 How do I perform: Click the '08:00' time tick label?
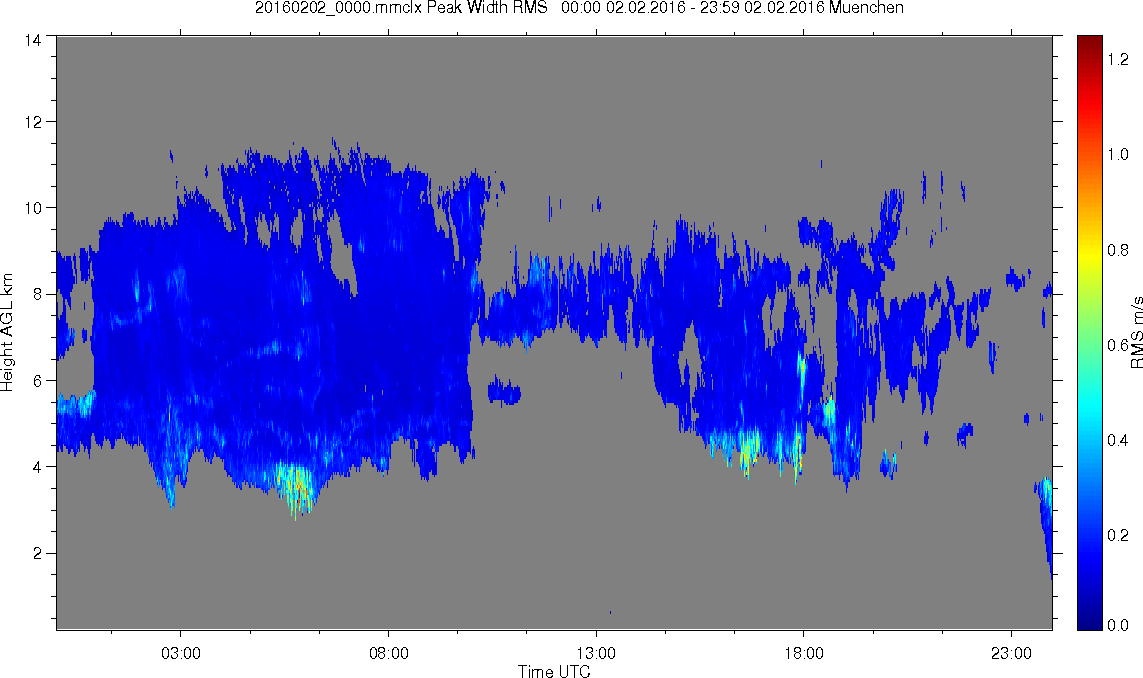click(389, 653)
